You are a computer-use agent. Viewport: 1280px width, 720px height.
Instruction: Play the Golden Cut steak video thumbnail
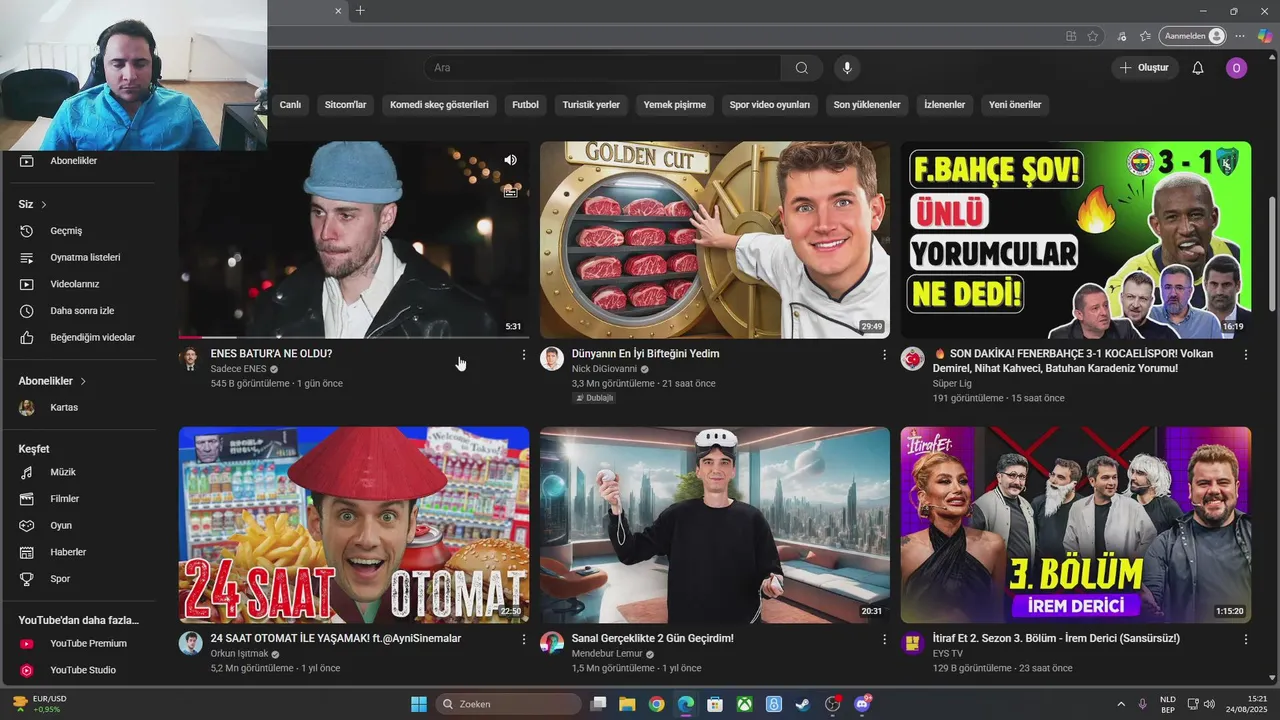tap(715, 240)
